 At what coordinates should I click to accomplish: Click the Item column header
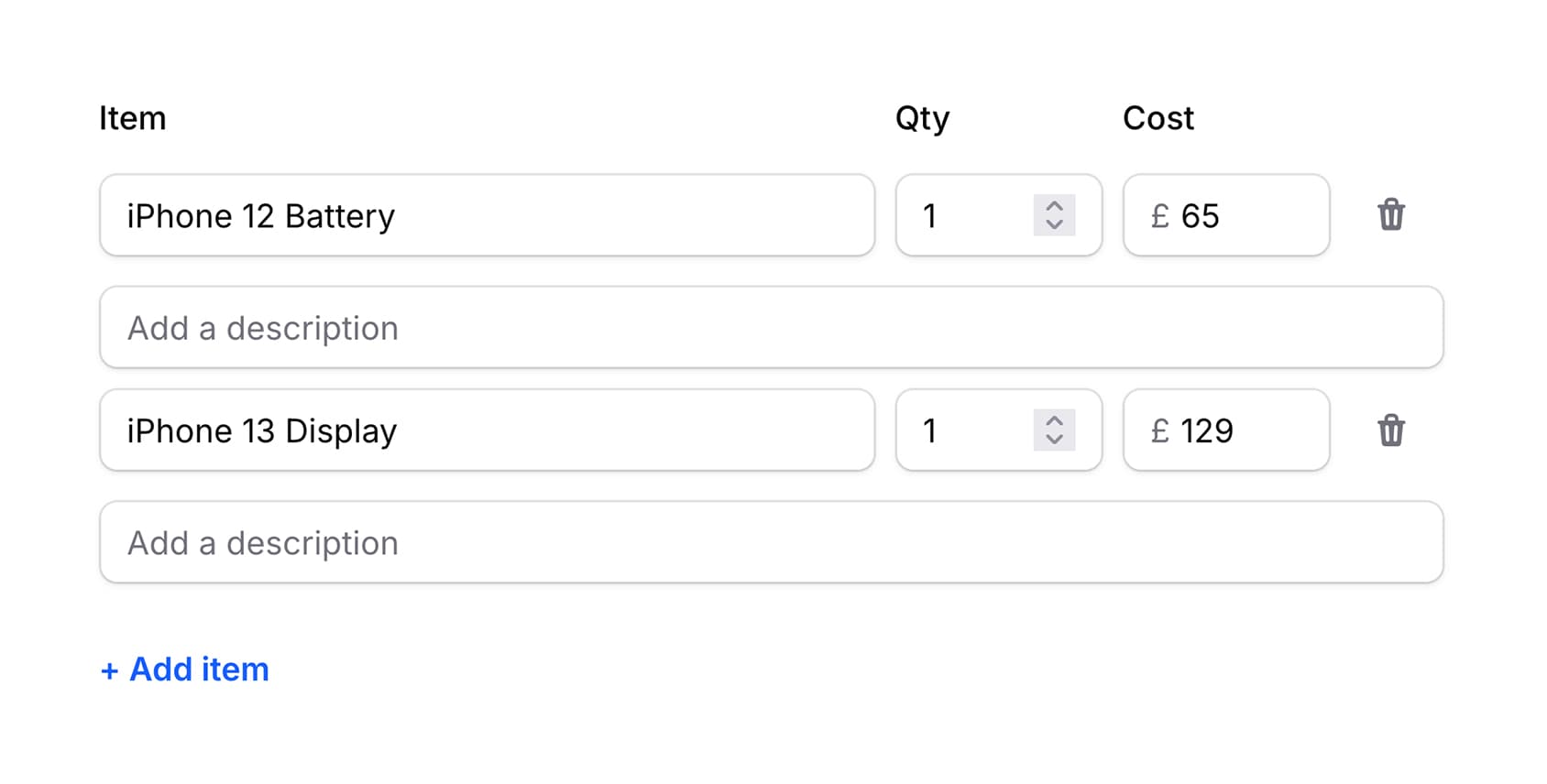[x=132, y=118]
